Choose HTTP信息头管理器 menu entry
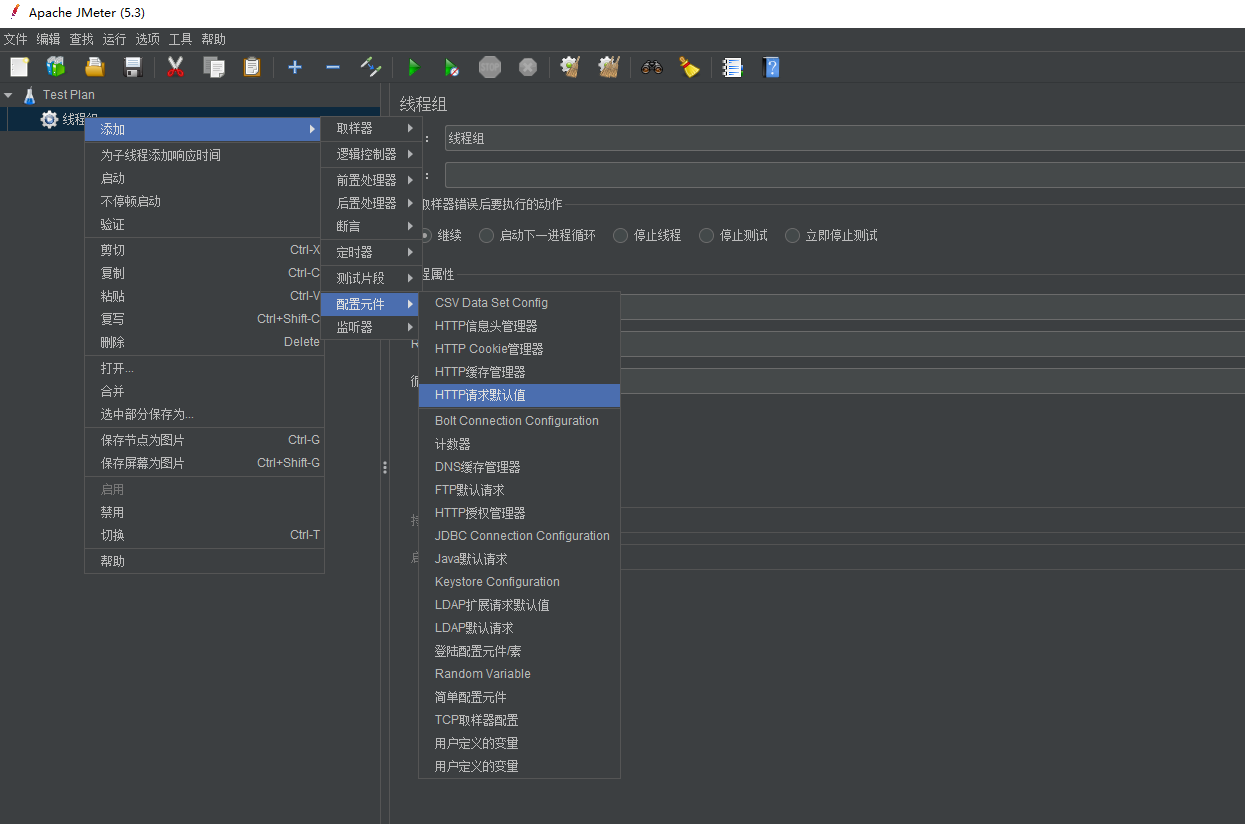The image size is (1245, 824). pyautogui.click(x=519, y=326)
